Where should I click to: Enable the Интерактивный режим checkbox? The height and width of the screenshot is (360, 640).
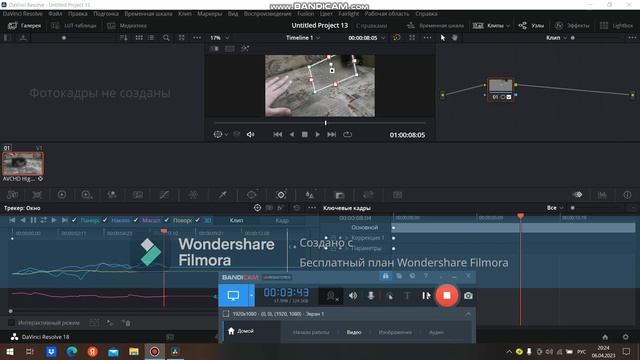11,322
